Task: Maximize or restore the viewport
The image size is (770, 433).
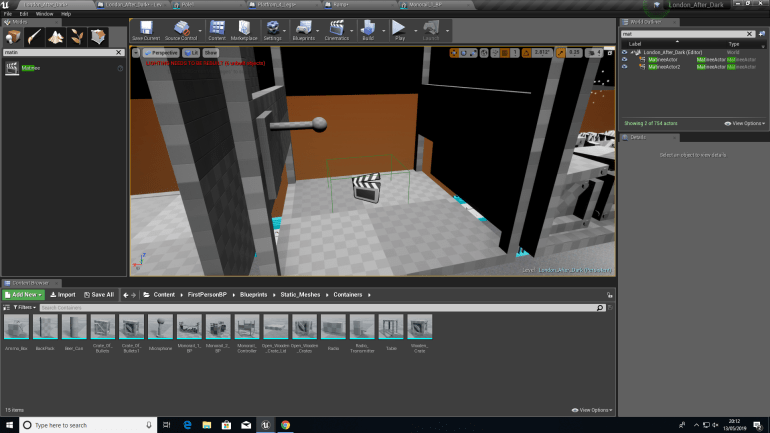Action: click(x=610, y=53)
